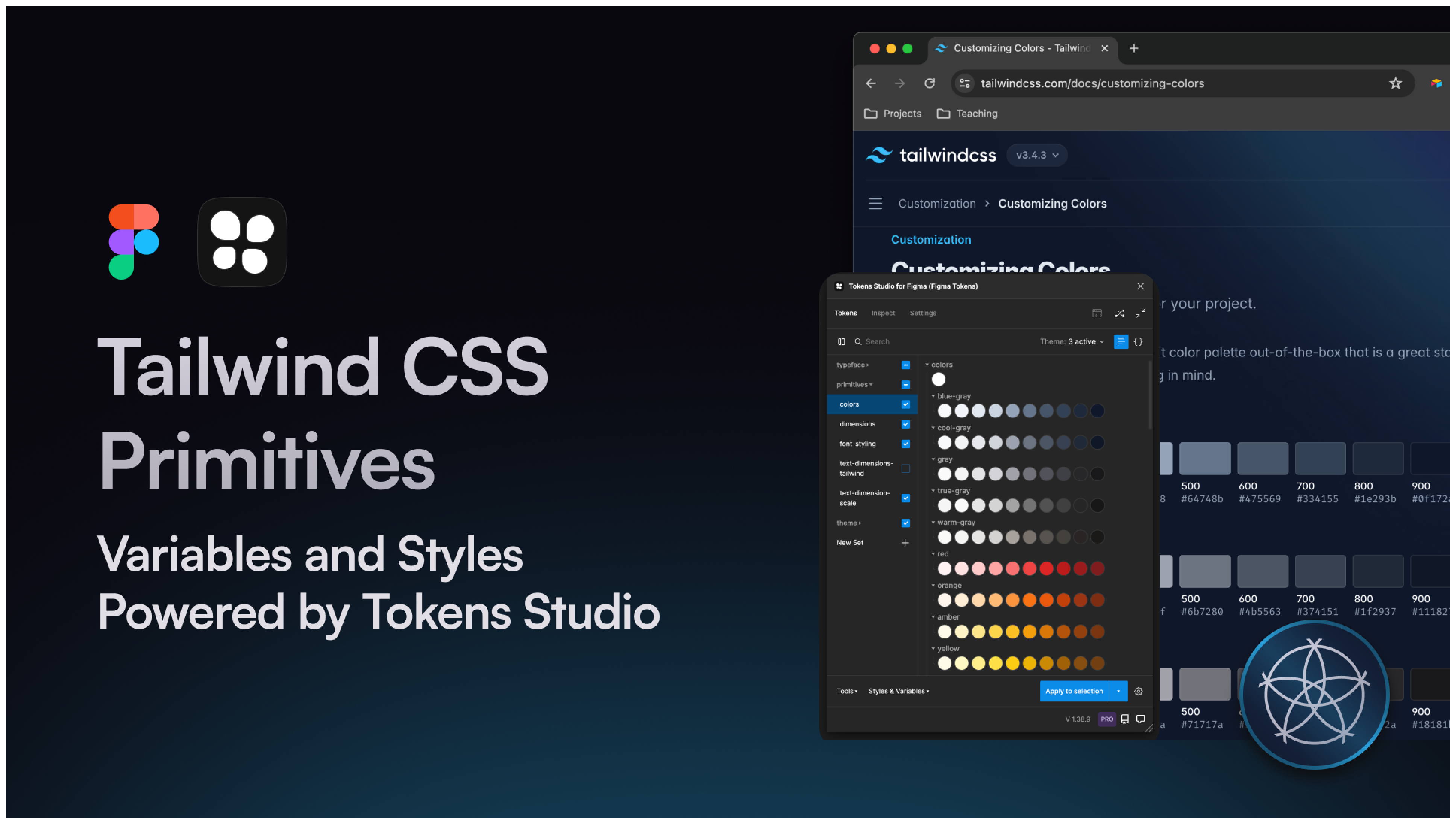Open the Settings tab in plugin
Image resolution: width=1456 pixels, height=824 pixels.
[x=922, y=313]
